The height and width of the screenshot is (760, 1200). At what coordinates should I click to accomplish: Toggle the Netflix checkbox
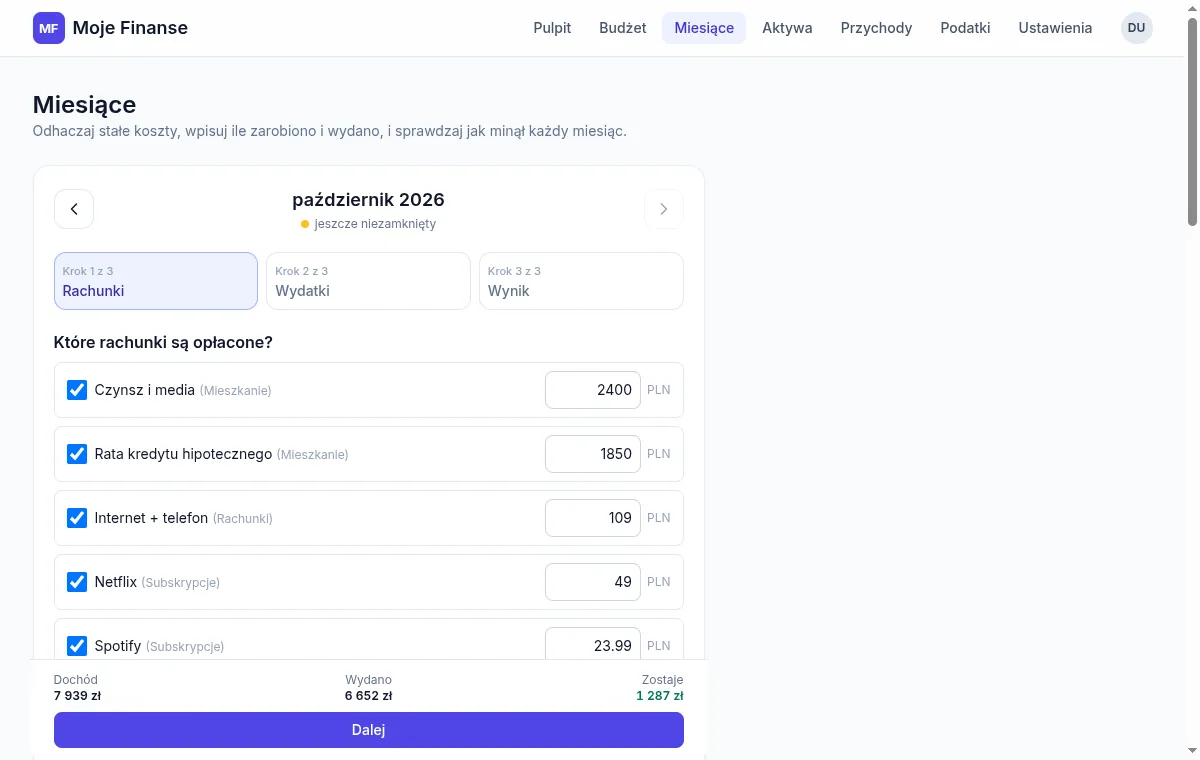(77, 582)
